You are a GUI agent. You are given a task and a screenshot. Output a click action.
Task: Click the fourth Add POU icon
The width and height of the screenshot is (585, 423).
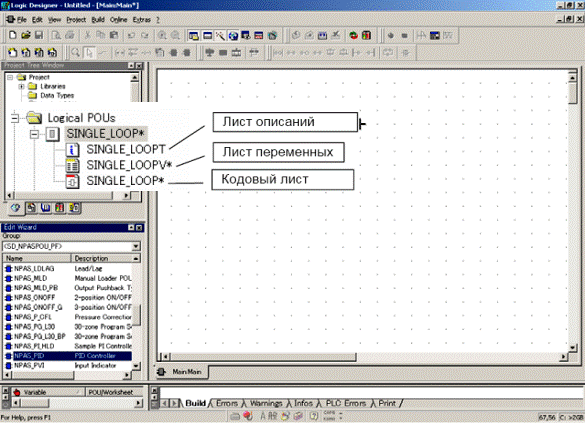point(52,53)
